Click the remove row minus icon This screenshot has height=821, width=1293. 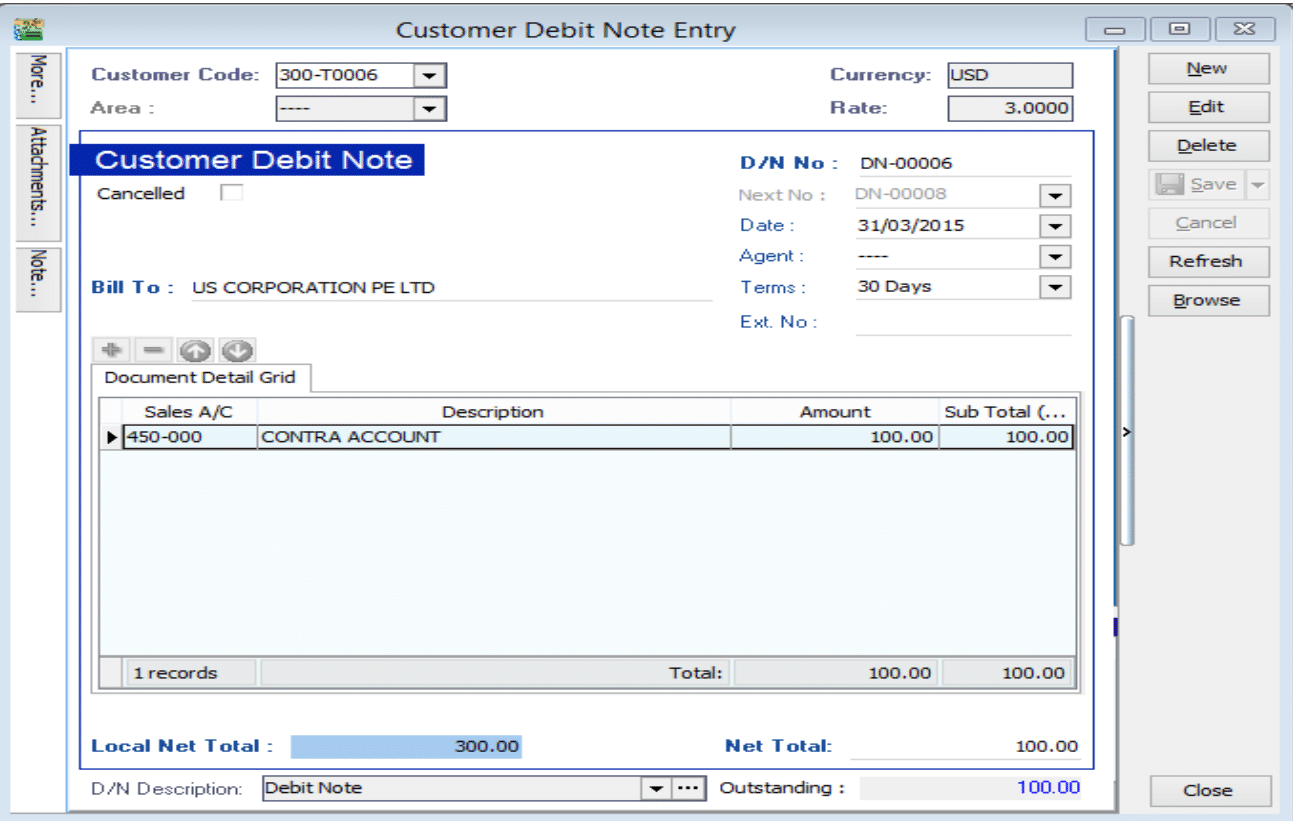point(153,351)
